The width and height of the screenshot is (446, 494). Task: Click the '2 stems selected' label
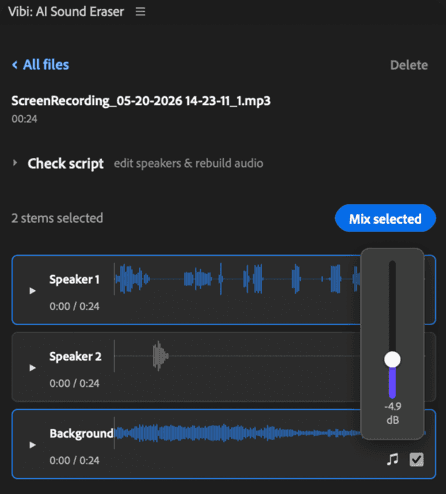click(x=57, y=218)
